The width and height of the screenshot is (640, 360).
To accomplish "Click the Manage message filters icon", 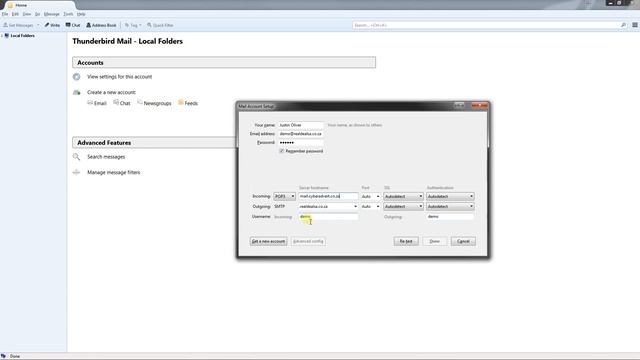I will [76, 173].
